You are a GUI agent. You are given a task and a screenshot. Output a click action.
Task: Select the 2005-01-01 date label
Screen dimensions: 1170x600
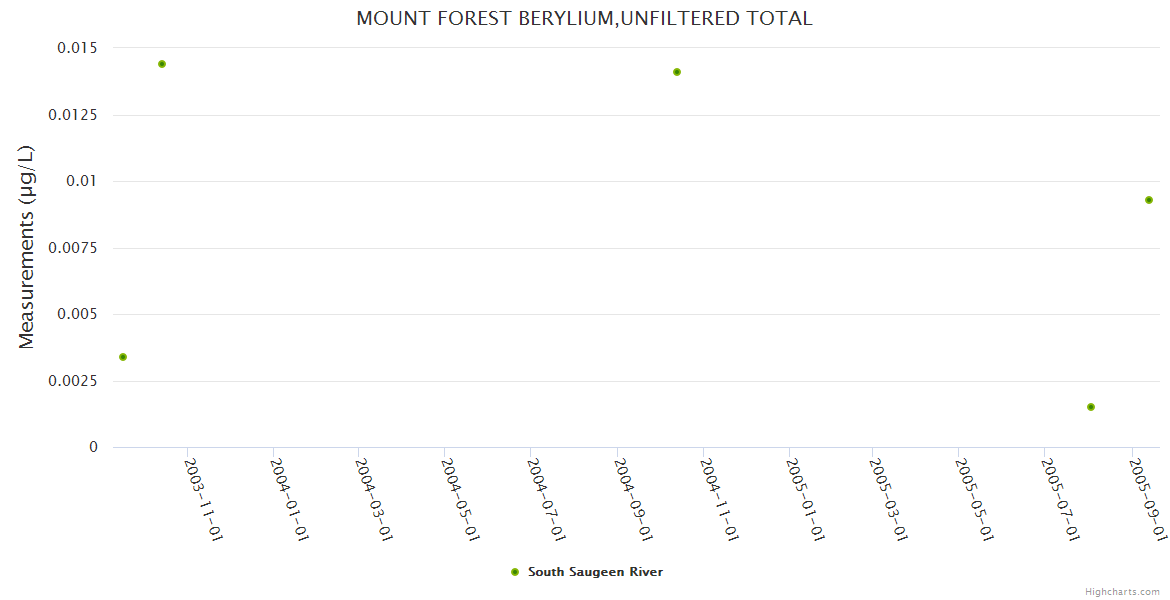pos(805,498)
